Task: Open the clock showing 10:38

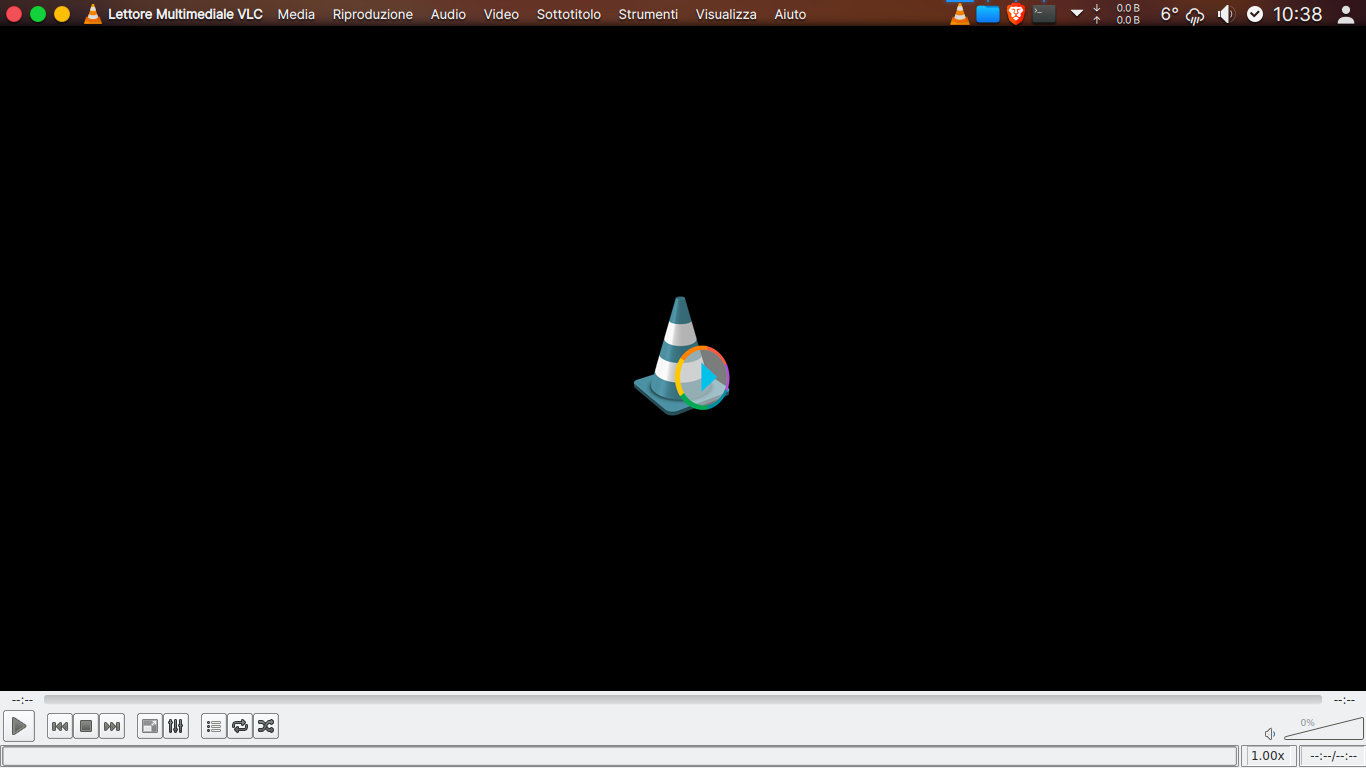Action: click(1297, 14)
